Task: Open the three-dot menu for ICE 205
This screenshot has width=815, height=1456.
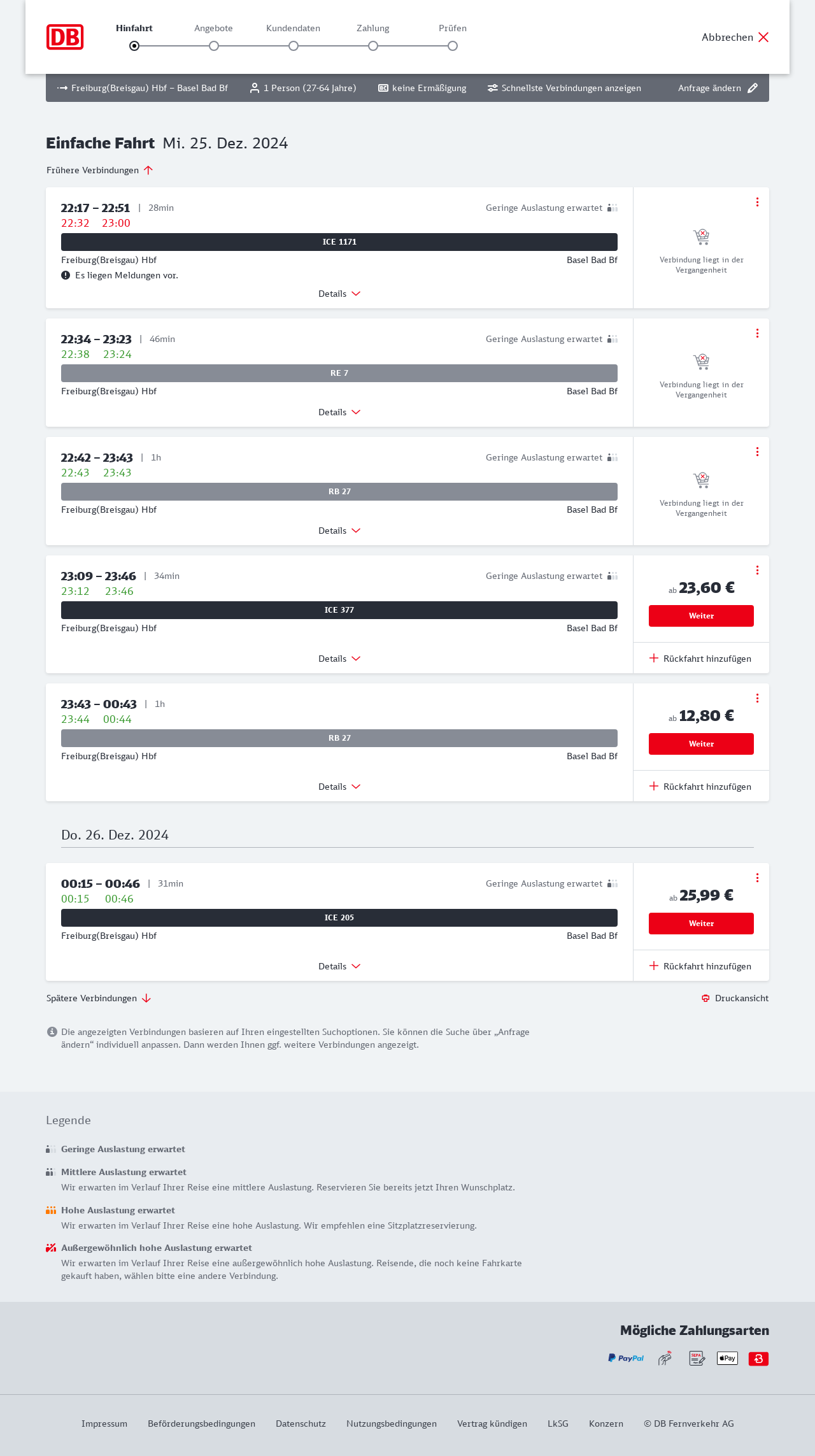Action: (757, 878)
